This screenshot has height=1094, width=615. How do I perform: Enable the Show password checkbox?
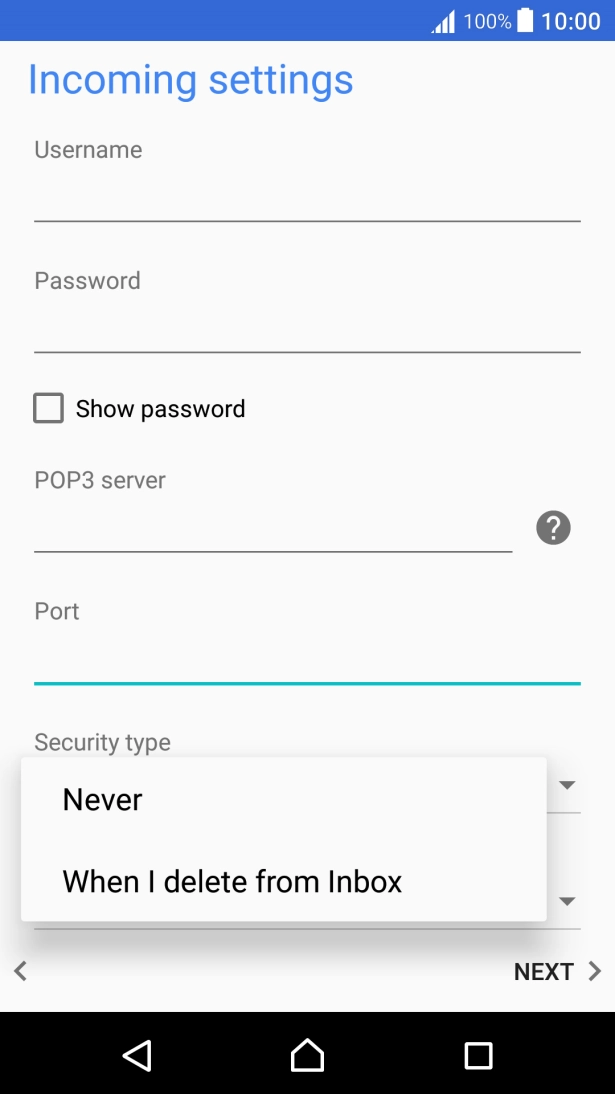(x=48, y=408)
